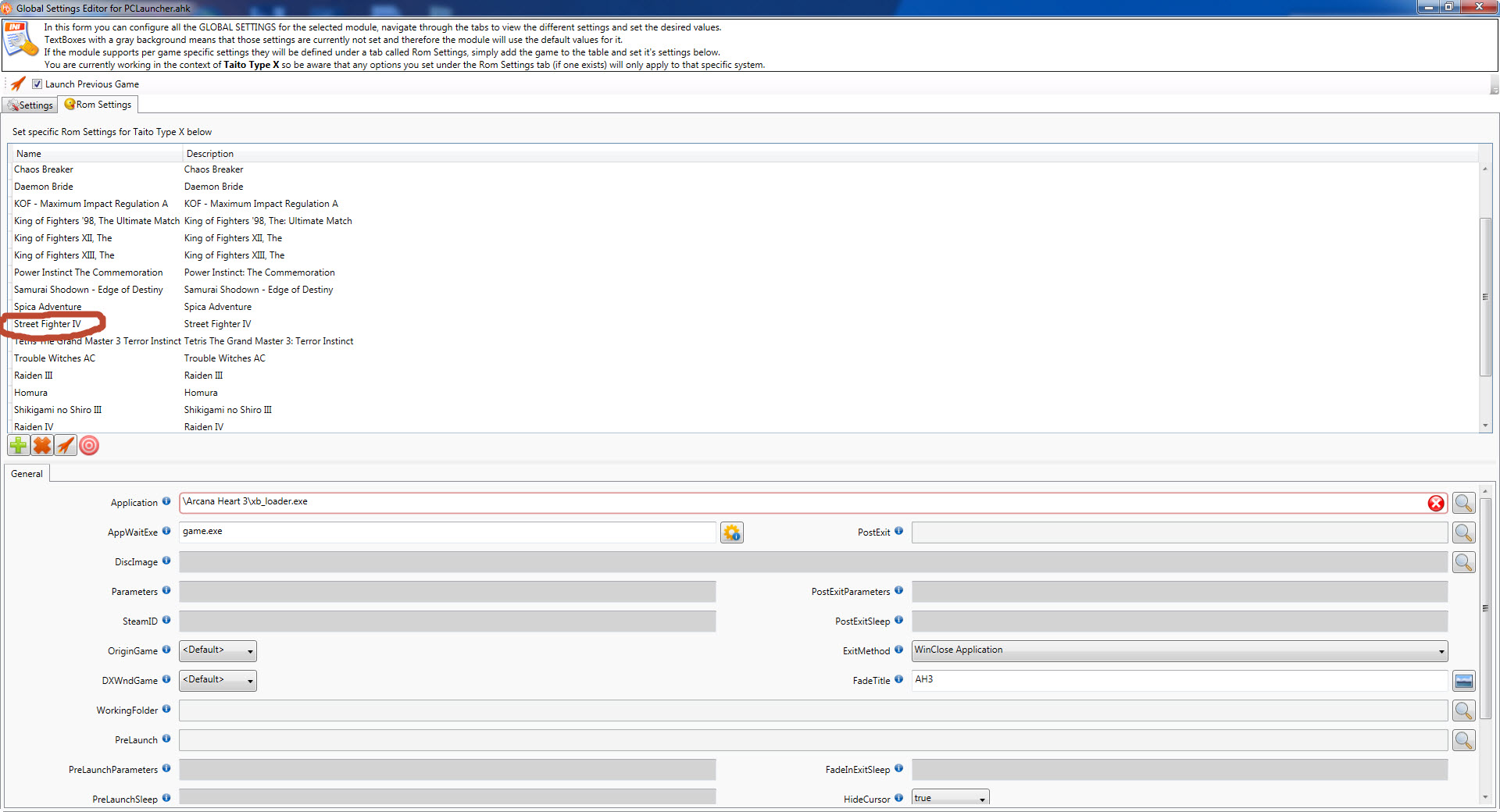
Task: Select the Raiden IV row
Action: [x=744, y=426]
